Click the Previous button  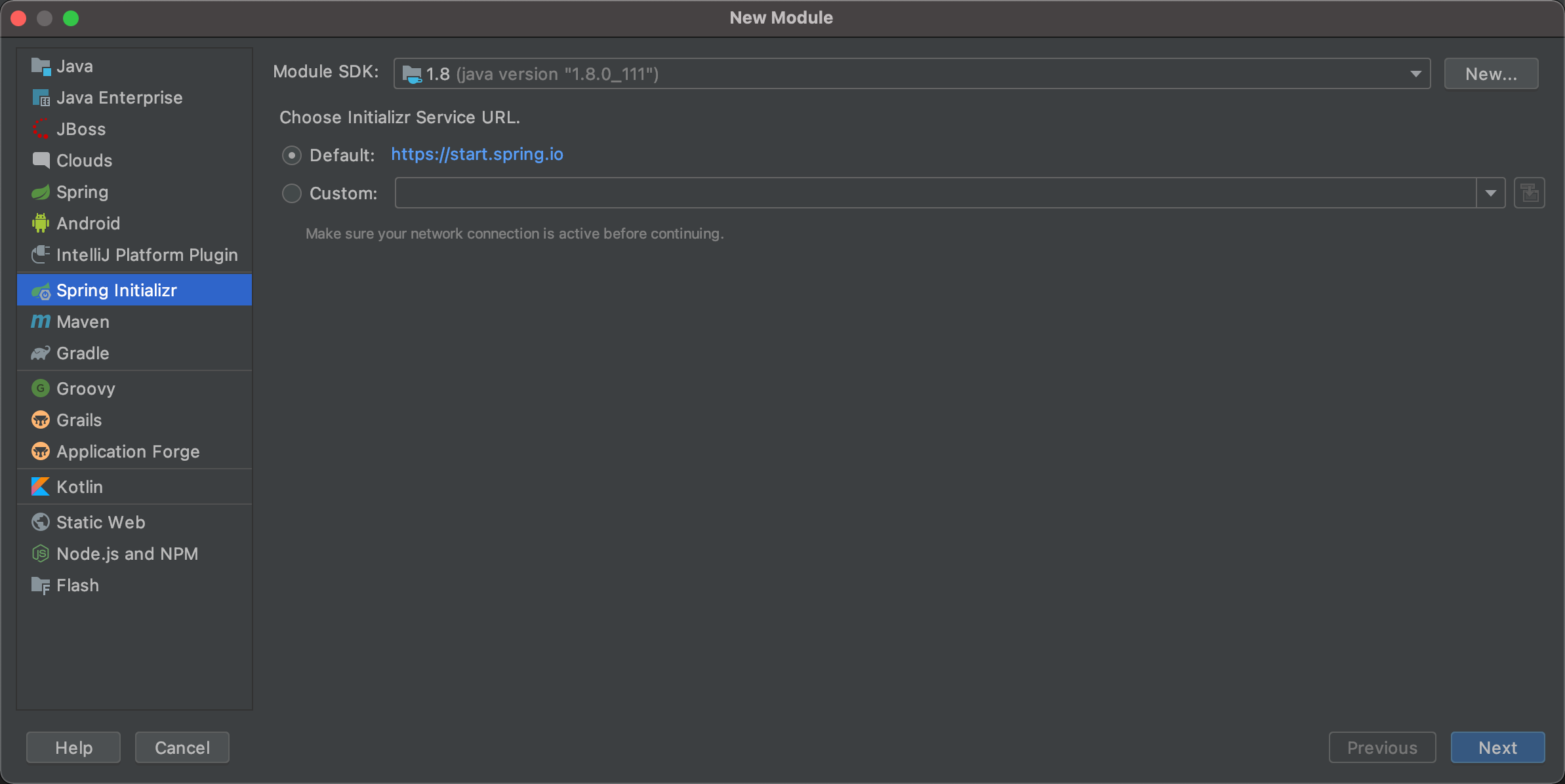point(1382,747)
